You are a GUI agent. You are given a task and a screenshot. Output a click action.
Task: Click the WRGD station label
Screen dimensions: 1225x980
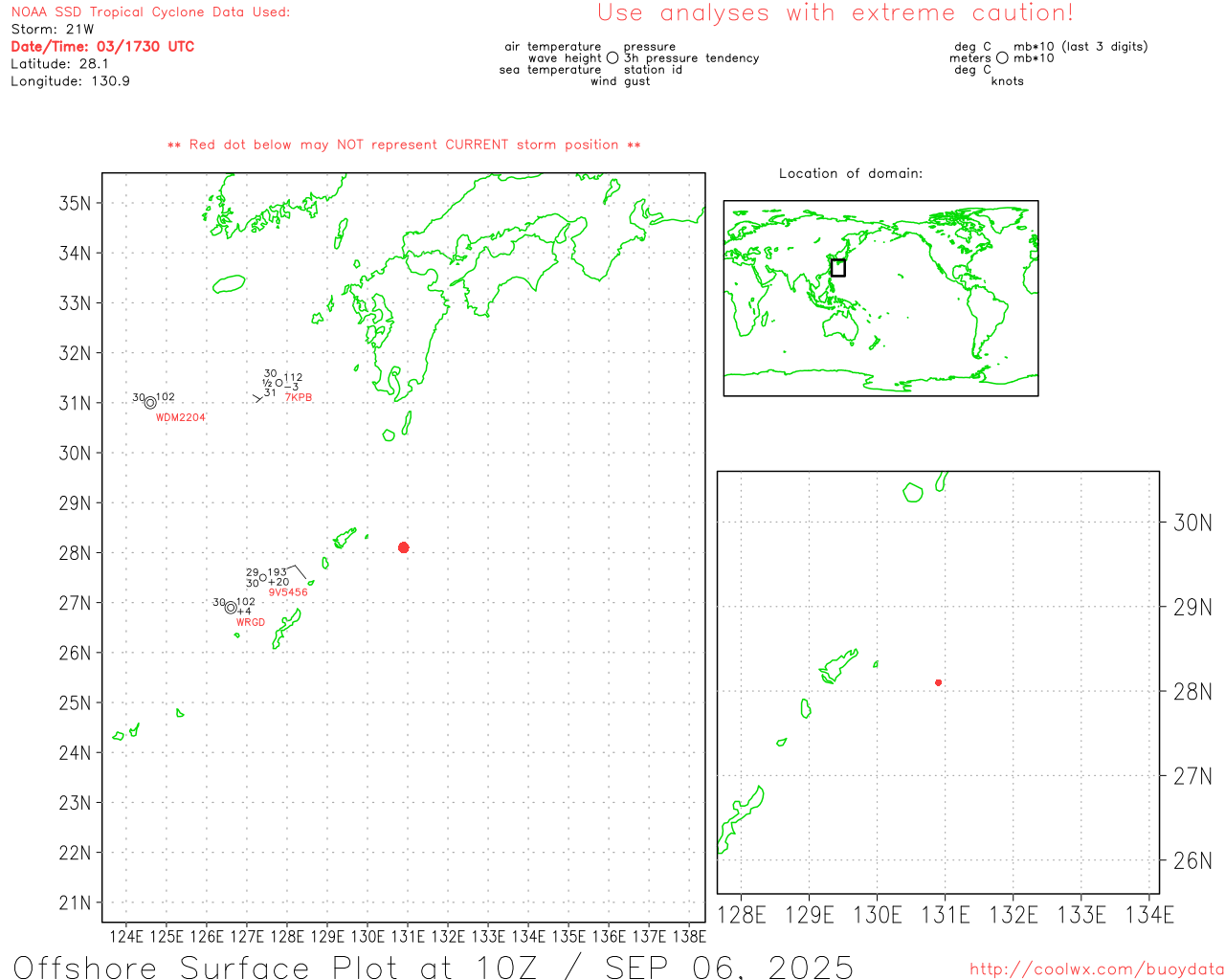(x=251, y=622)
